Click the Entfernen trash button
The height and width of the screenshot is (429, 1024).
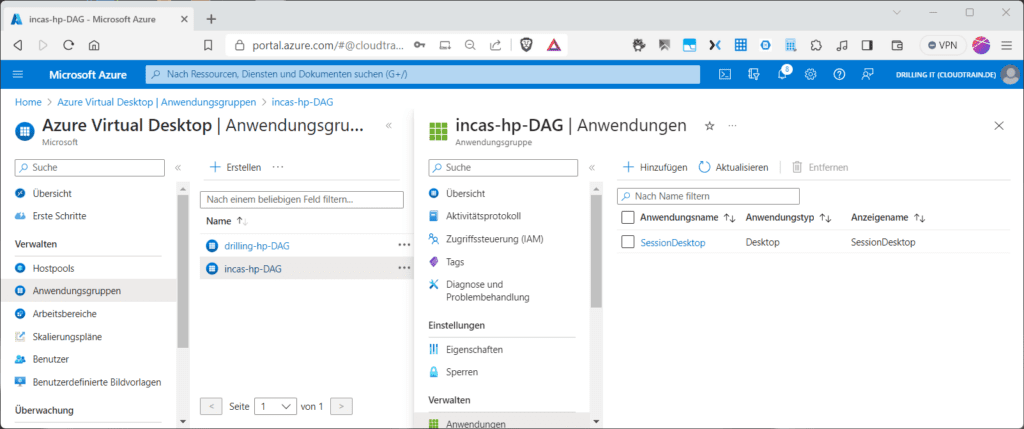tap(820, 167)
